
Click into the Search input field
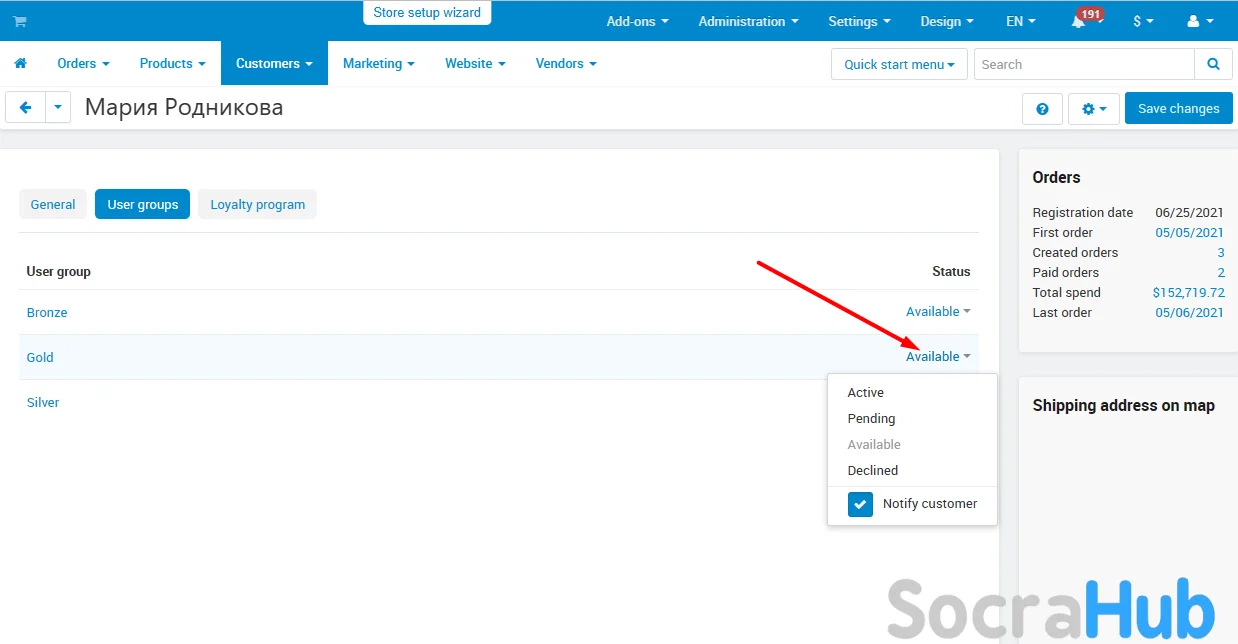pos(1083,64)
